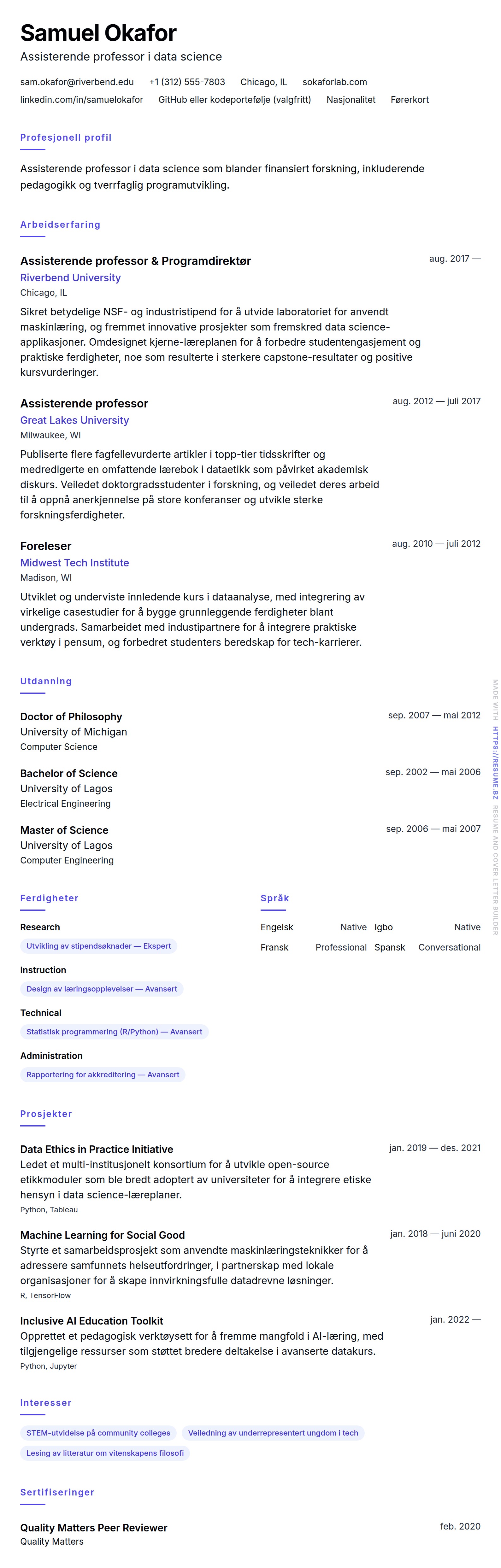The width and height of the screenshot is (501, 1568).
Task: Open the sokaforlab.com website link
Action: pyautogui.click(x=334, y=82)
